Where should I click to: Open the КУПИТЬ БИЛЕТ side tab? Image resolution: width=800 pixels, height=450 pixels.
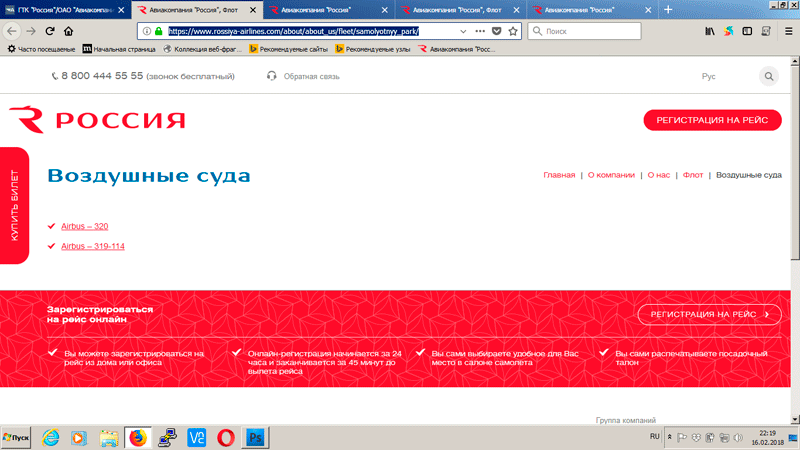(x=14, y=206)
